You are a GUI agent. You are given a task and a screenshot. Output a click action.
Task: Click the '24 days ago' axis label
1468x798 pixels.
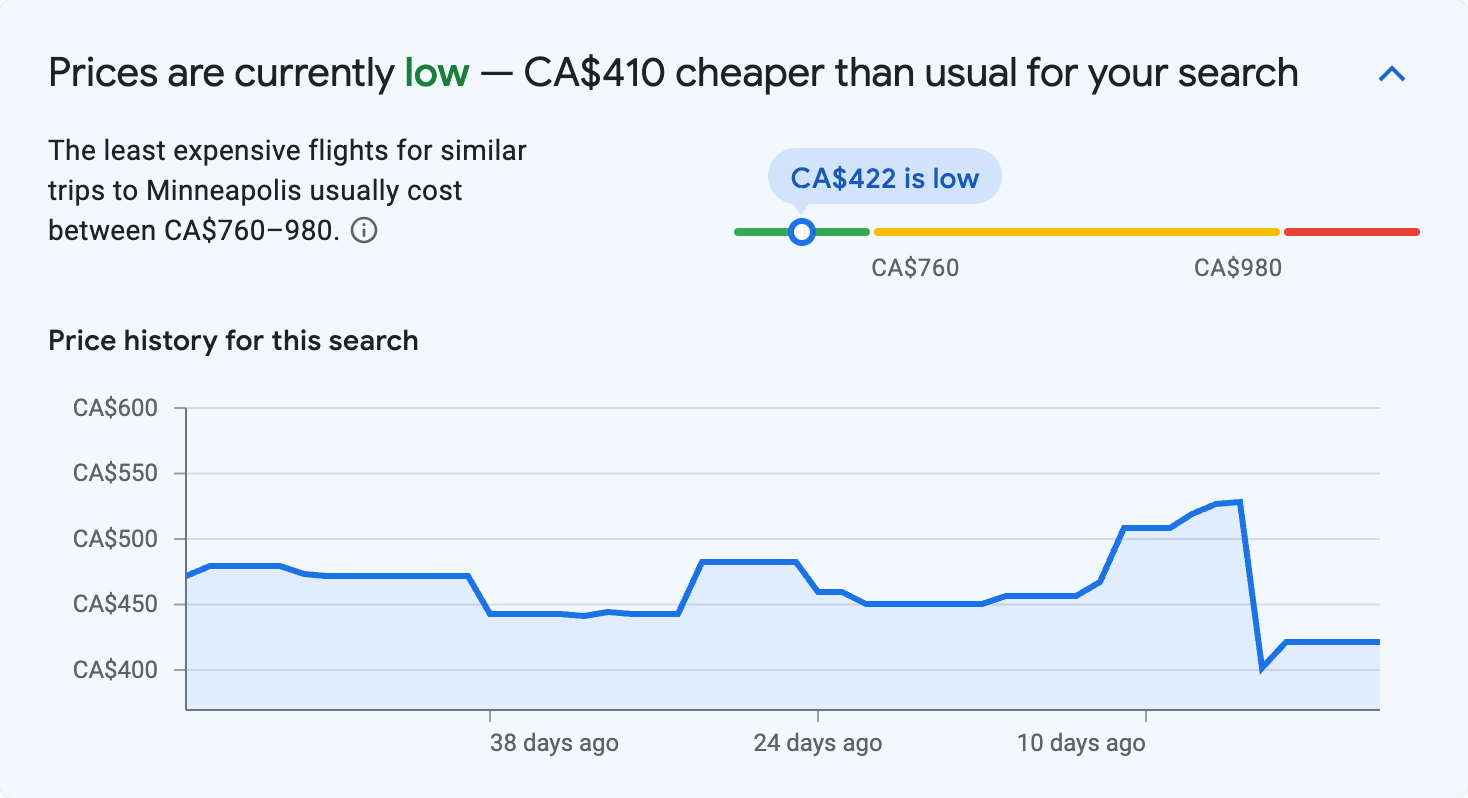(818, 743)
